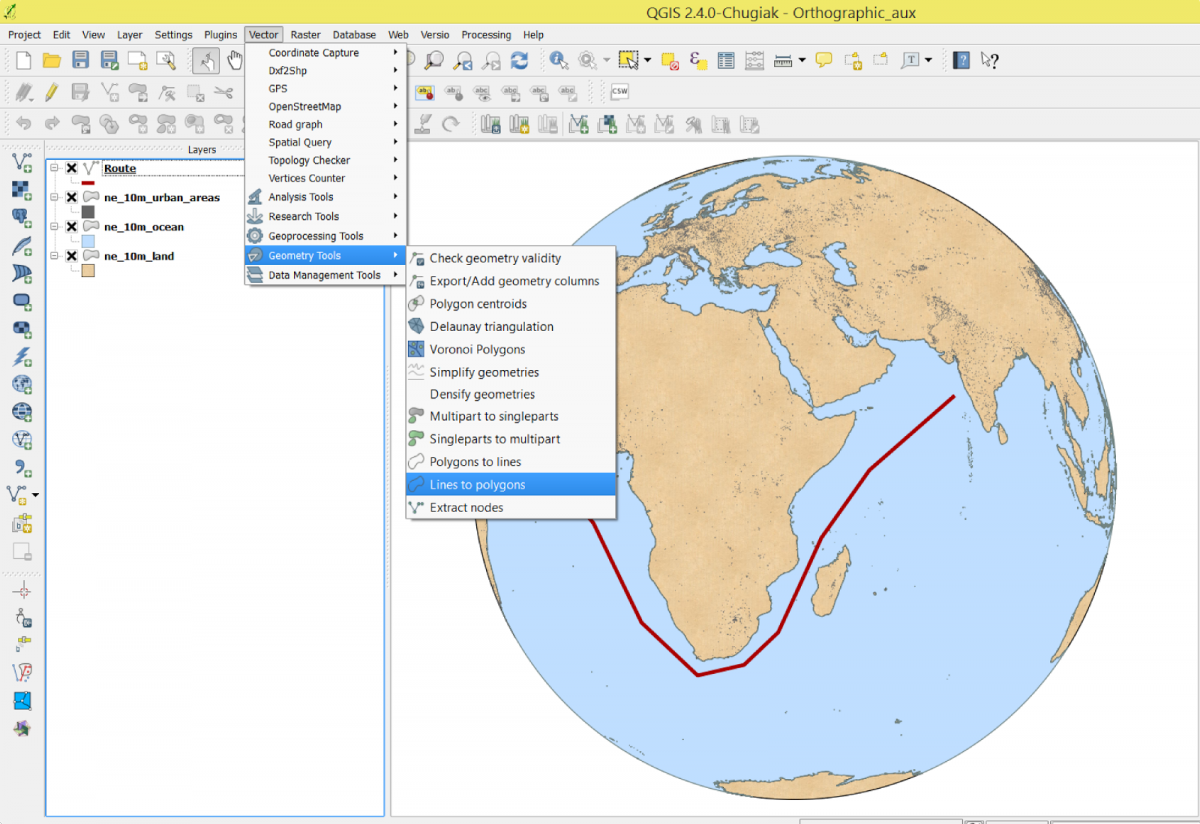The image size is (1200, 824).
Task: Click Add SpatiaLite Layer feather icon
Action: (22, 245)
